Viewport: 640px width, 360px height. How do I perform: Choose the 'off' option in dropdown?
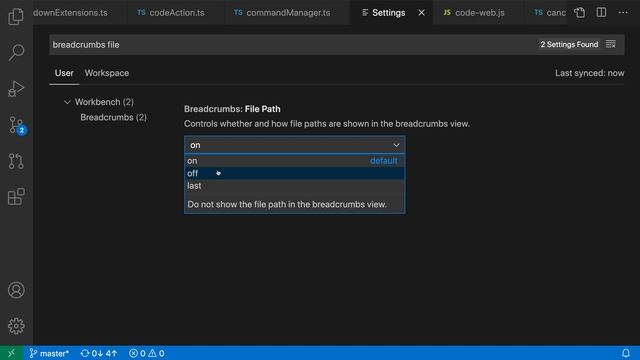point(295,173)
